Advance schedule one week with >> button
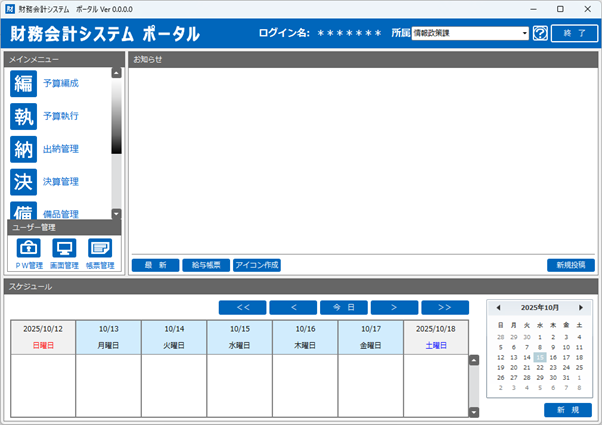 pos(445,307)
